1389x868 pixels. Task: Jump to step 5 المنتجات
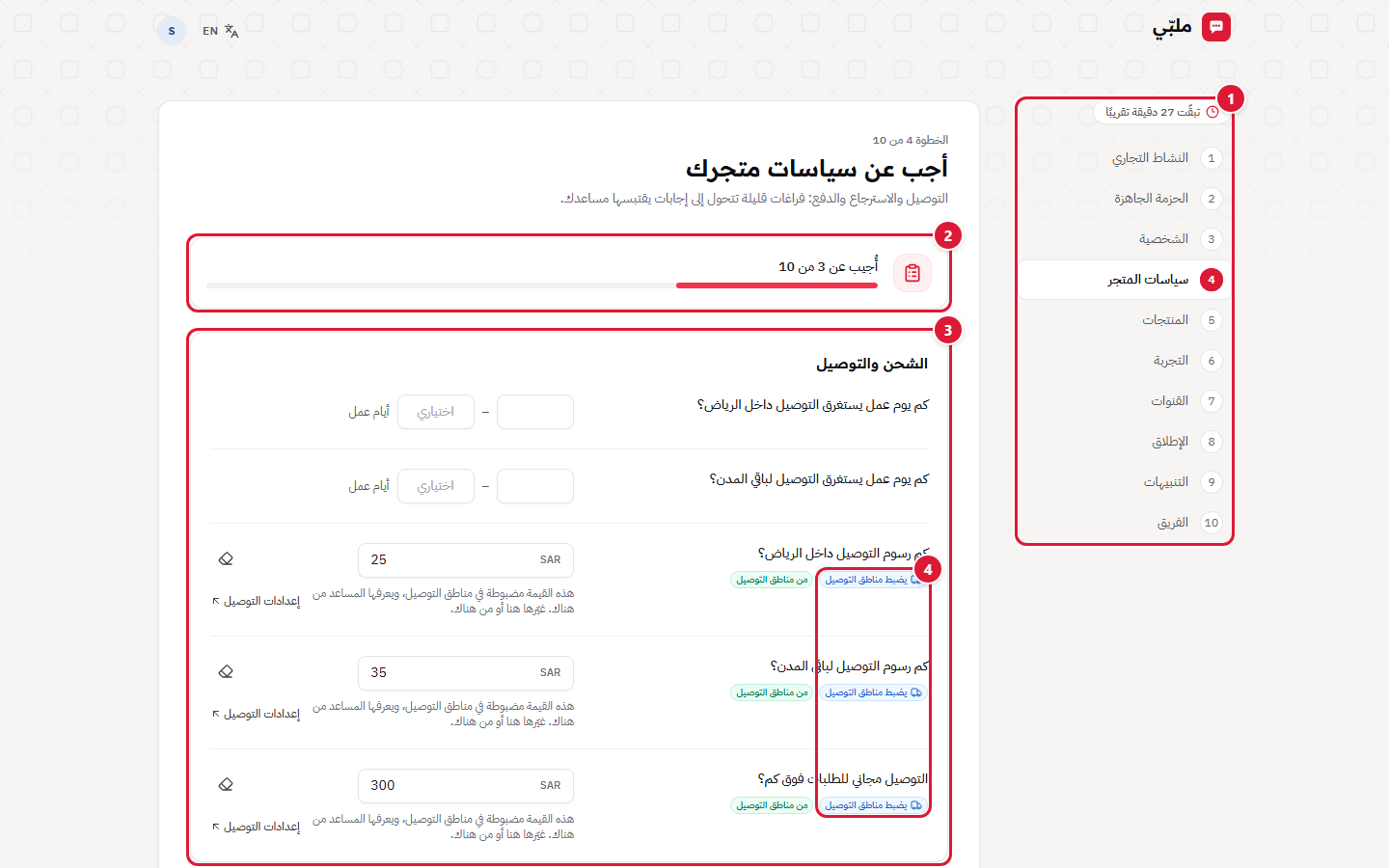coord(1125,320)
